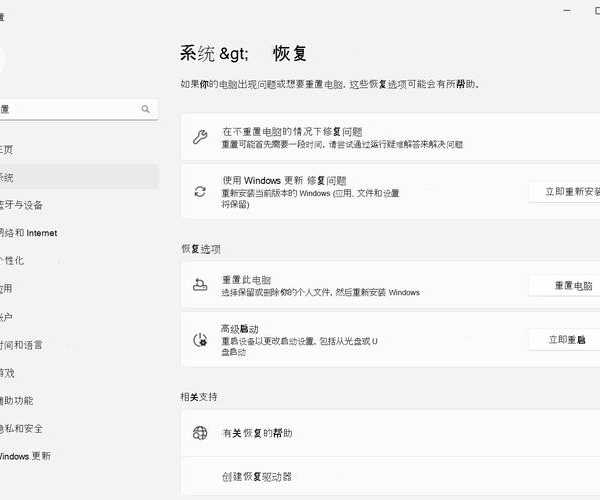Focus the settings search box

coord(78,109)
